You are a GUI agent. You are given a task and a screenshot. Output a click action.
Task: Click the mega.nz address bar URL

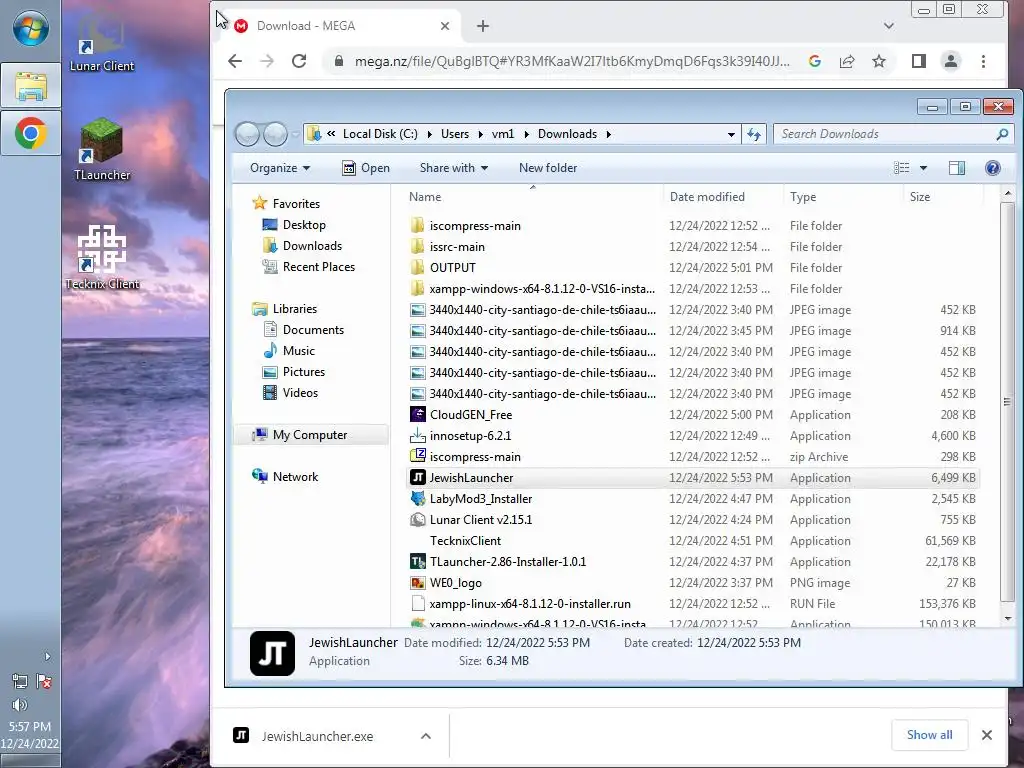click(572, 61)
